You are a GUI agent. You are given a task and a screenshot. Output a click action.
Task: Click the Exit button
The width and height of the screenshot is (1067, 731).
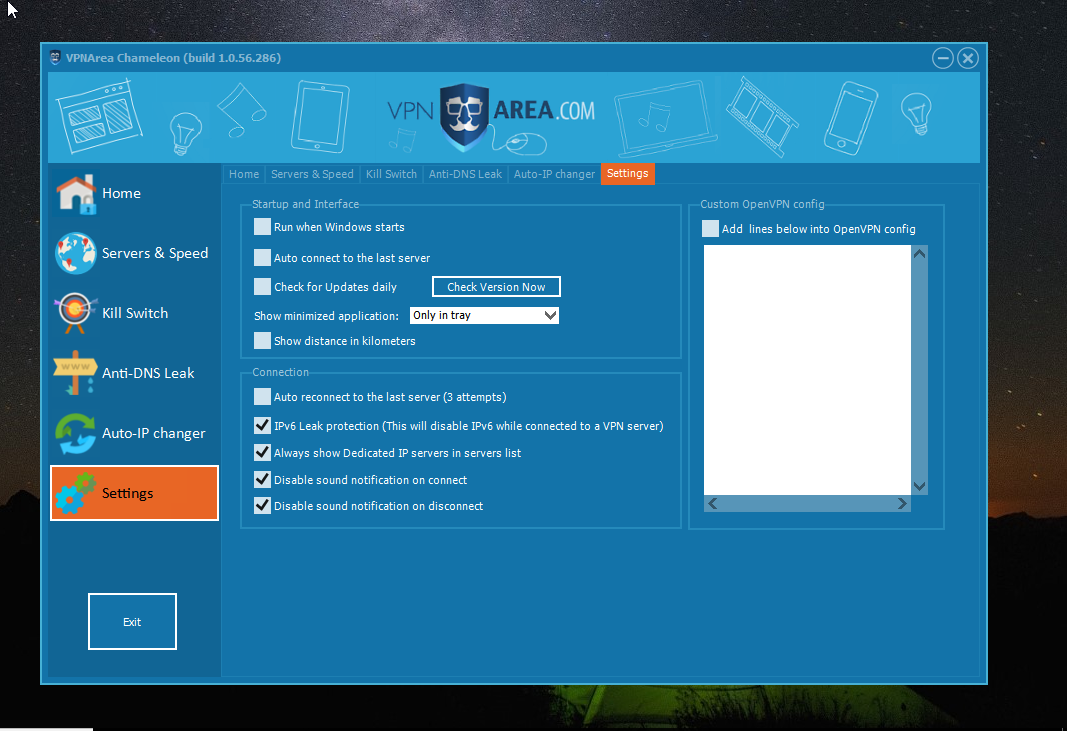[132, 621]
